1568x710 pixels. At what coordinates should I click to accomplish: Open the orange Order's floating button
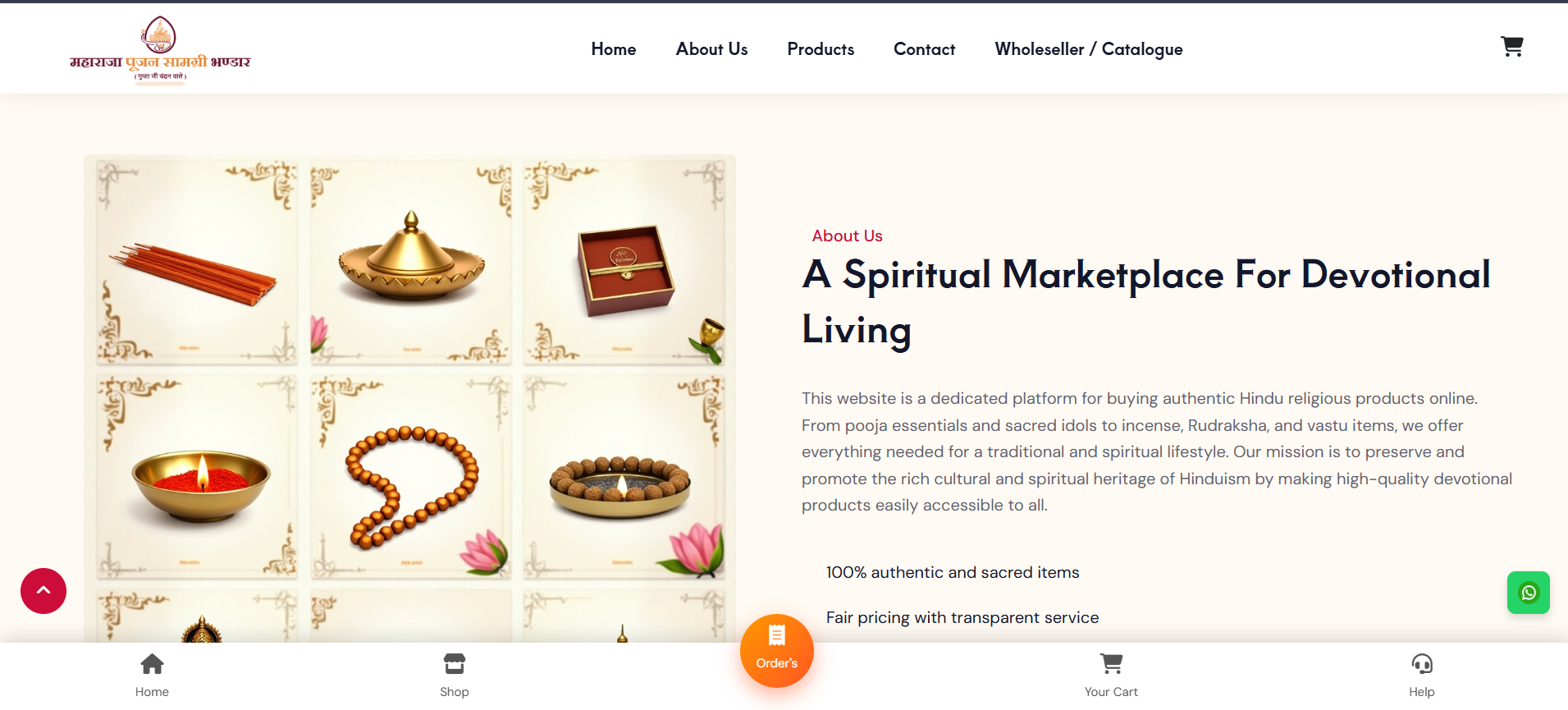(776, 651)
